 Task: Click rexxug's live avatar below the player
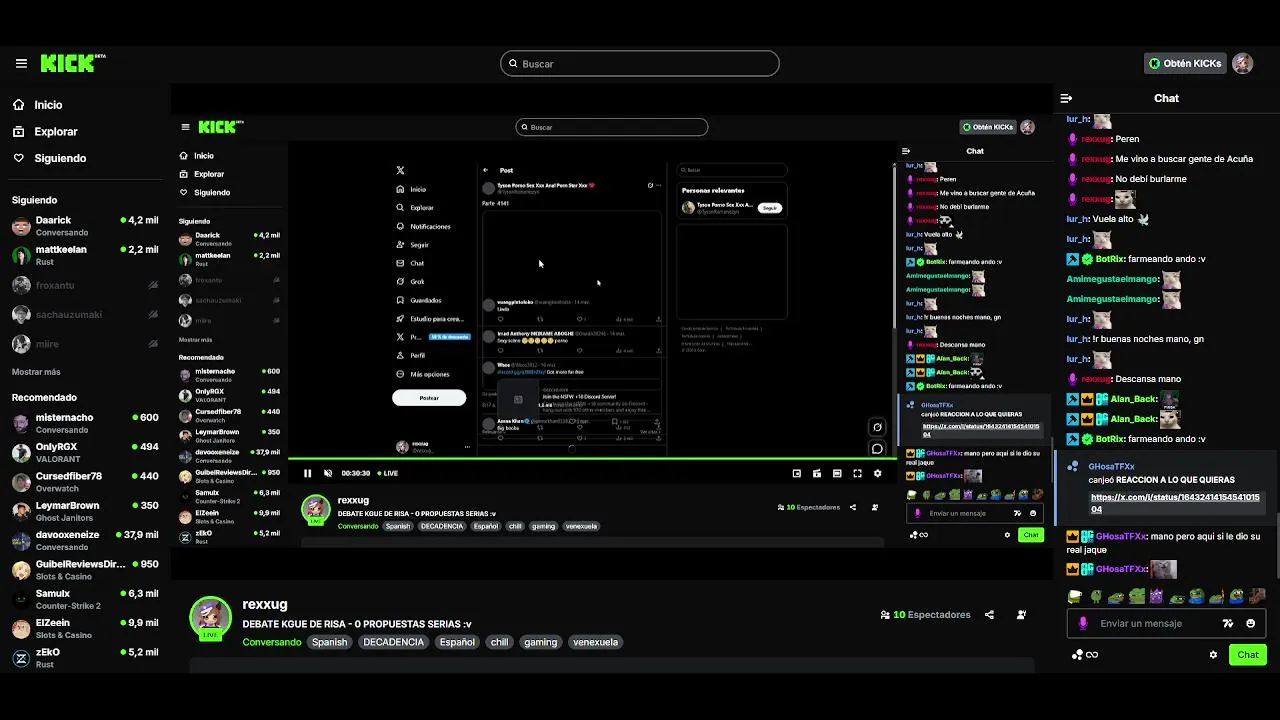(x=211, y=618)
